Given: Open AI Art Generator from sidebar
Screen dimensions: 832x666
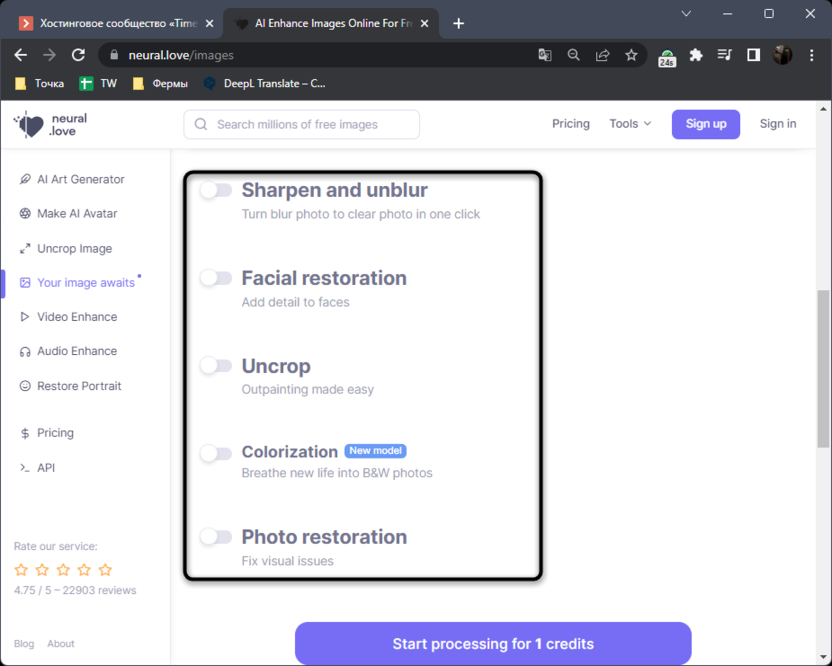Looking at the screenshot, I should 80,180.
